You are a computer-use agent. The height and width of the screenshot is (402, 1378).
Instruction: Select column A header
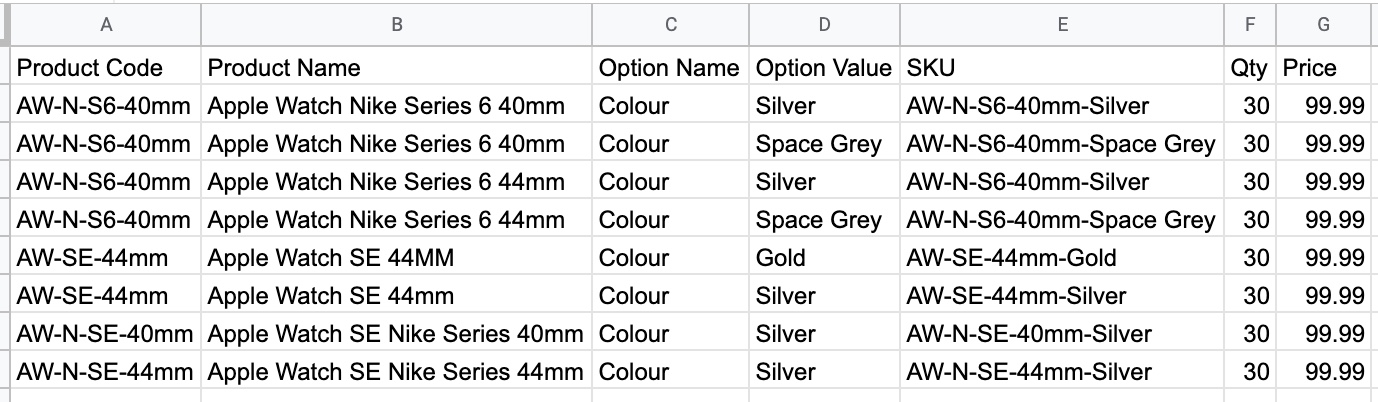coord(106,25)
